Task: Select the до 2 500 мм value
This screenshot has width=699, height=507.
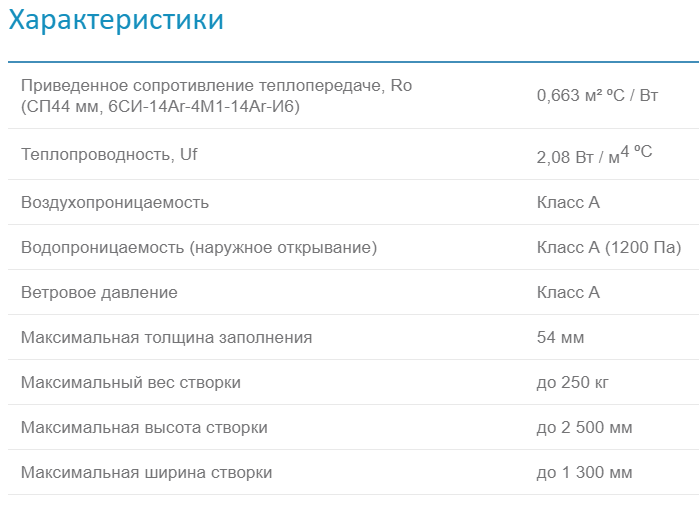Action: (584, 427)
